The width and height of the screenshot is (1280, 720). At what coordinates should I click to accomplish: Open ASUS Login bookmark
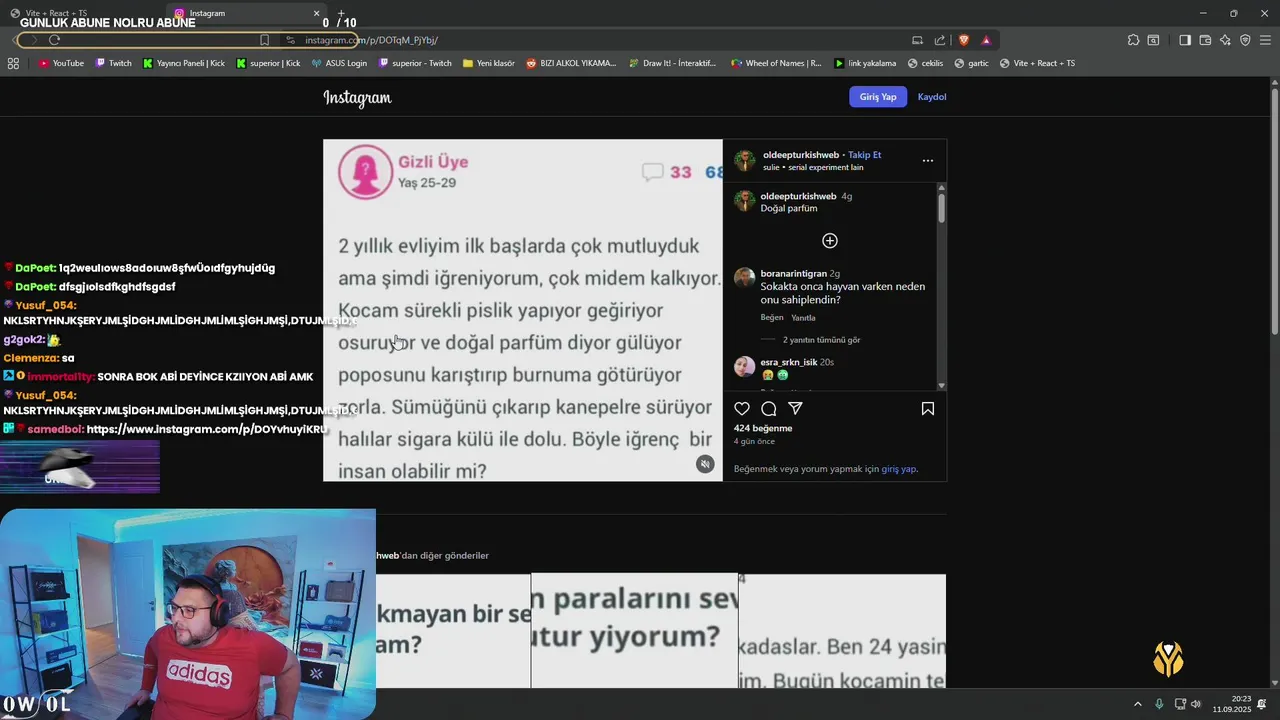pos(339,63)
